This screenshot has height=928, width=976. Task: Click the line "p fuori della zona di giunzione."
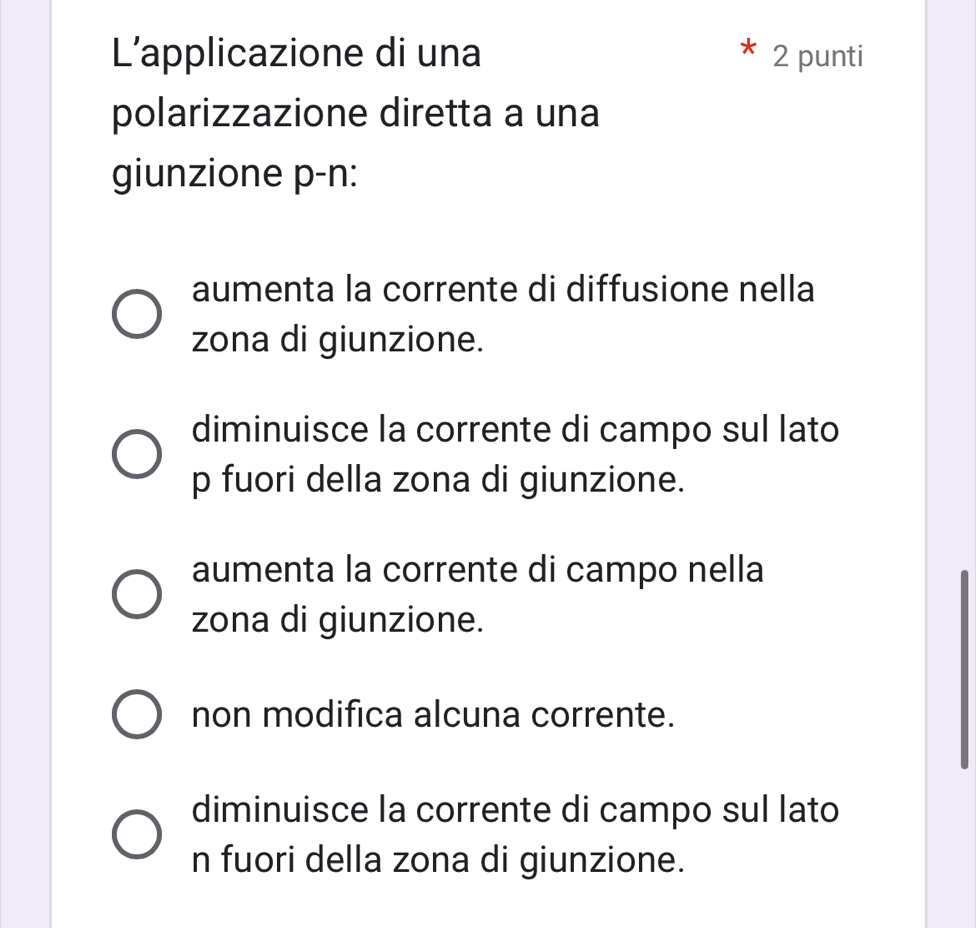click(x=440, y=480)
